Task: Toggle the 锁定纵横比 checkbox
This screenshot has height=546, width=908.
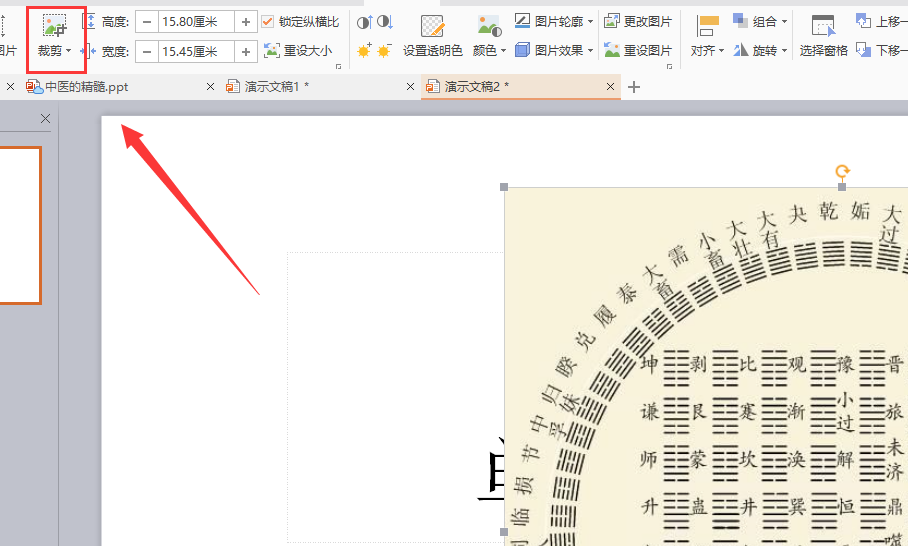Action: point(268,22)
